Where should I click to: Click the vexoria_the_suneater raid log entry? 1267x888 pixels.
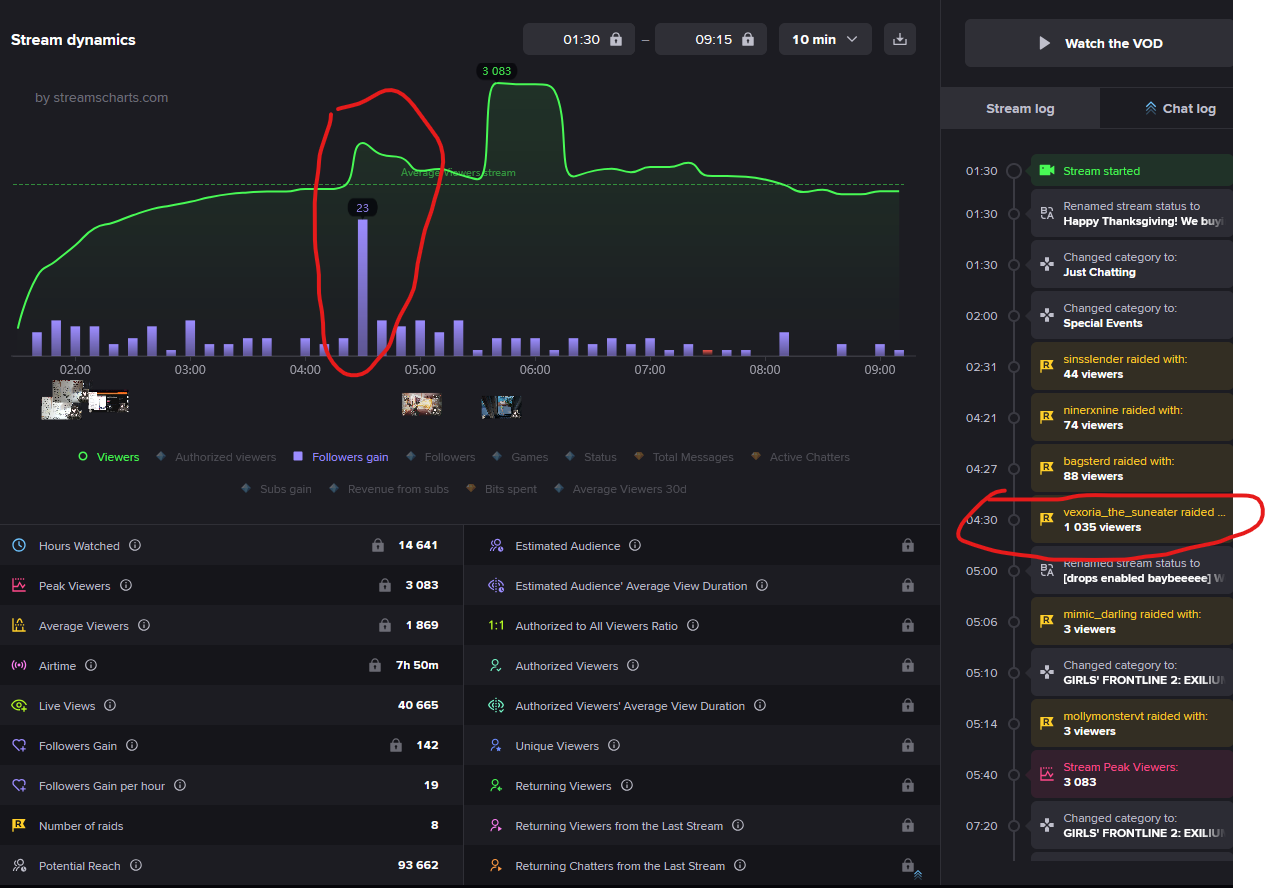coord(1130,519)
